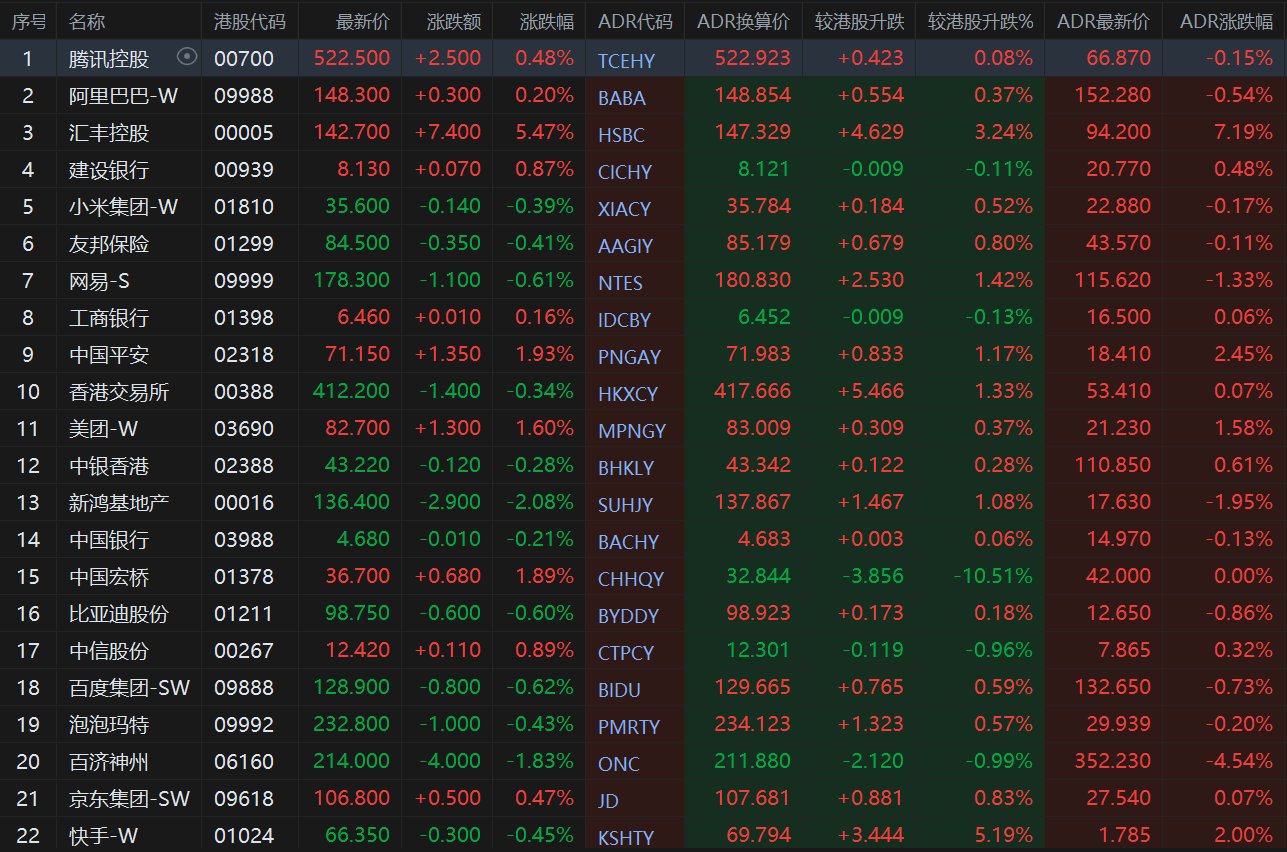This screenshot has width=1287, height=852.
Task: Select stock code 02318
Action: 244,355
